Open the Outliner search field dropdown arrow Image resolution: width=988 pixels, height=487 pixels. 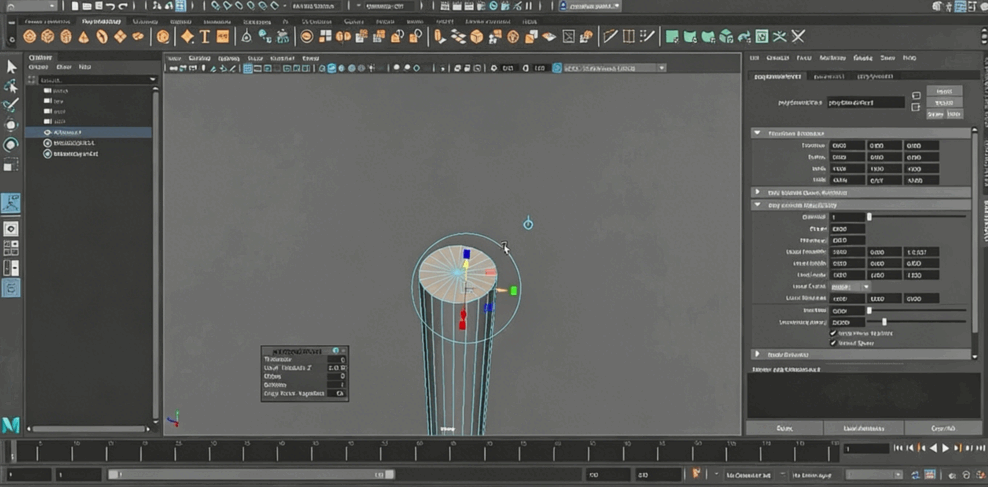(153, 78)
